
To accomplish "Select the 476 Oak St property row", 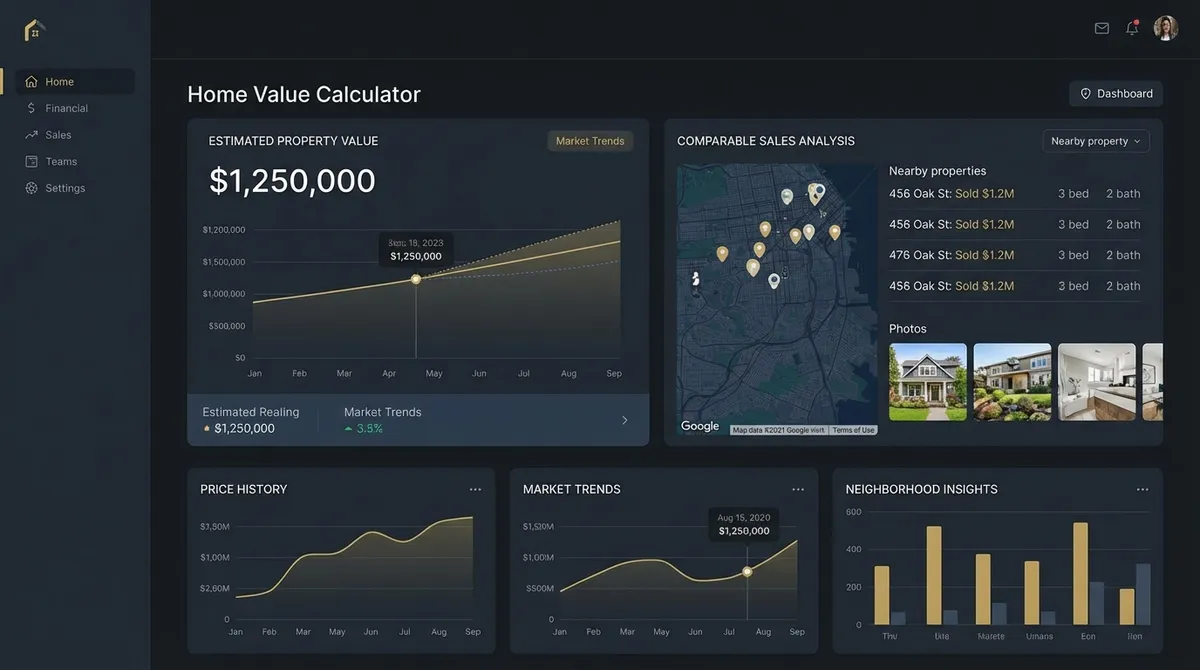I will (x=1014, y=255).
